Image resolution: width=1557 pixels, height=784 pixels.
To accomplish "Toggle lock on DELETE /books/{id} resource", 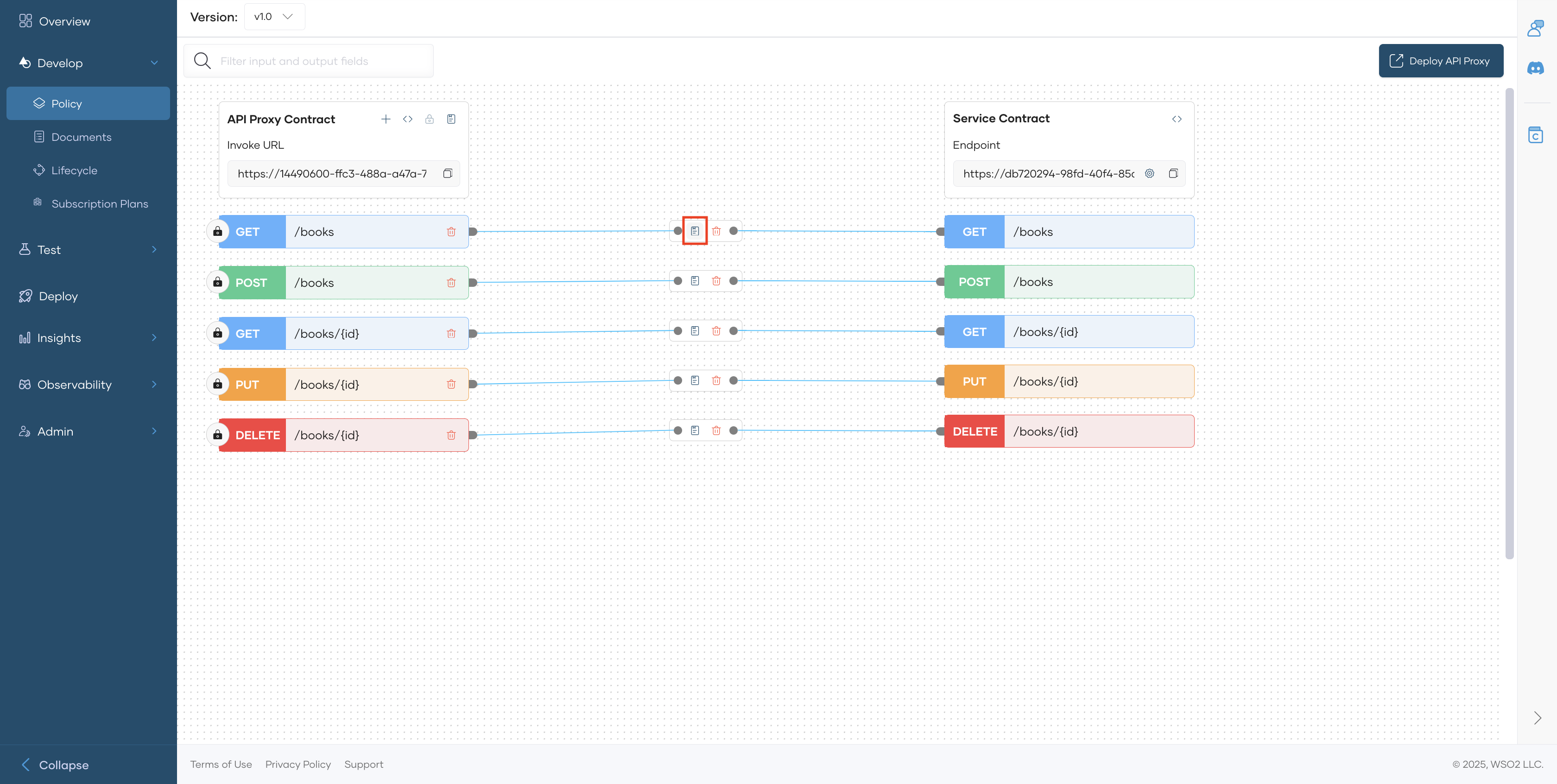I will tap(218, 435).
